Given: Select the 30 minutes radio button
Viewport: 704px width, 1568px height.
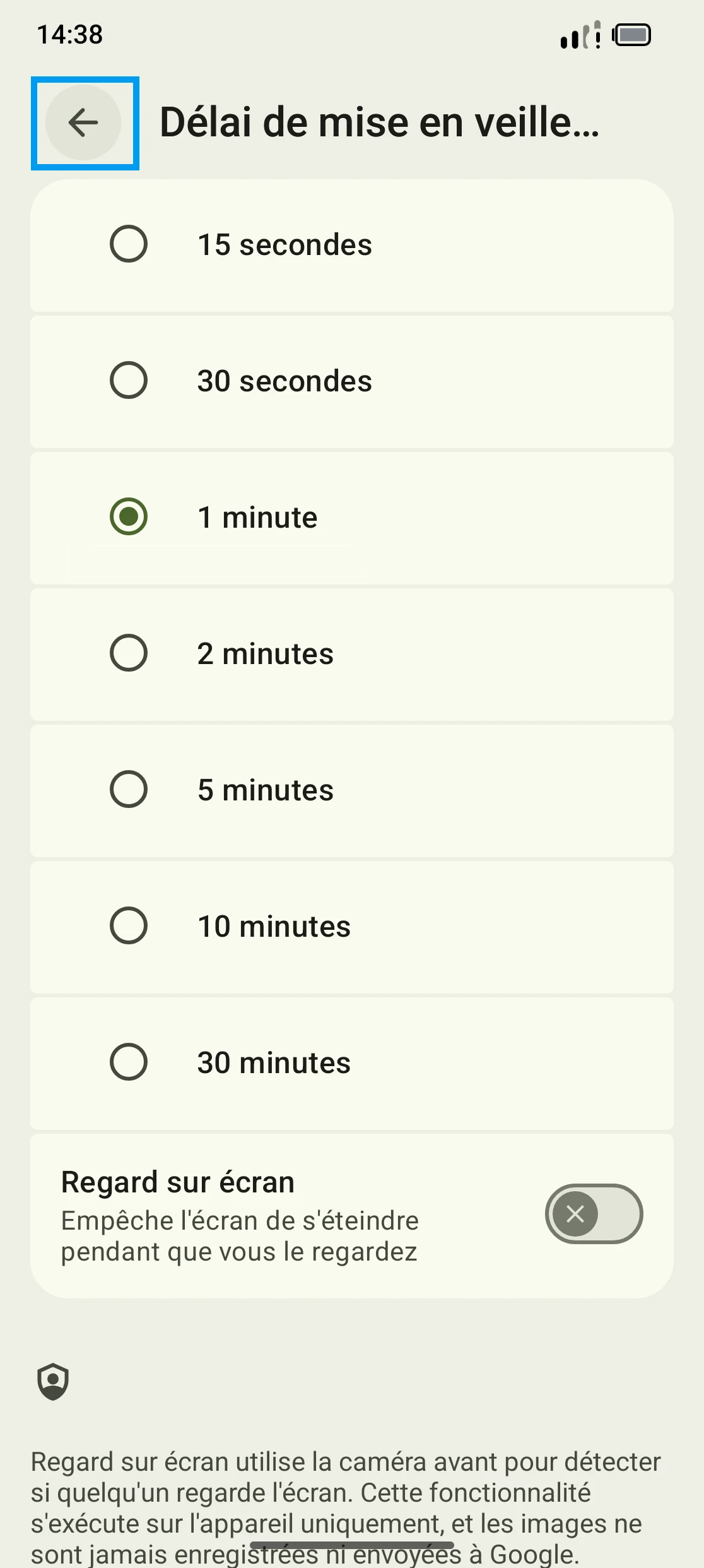Looking at the screenshot, I should [x=129, y=1062].
